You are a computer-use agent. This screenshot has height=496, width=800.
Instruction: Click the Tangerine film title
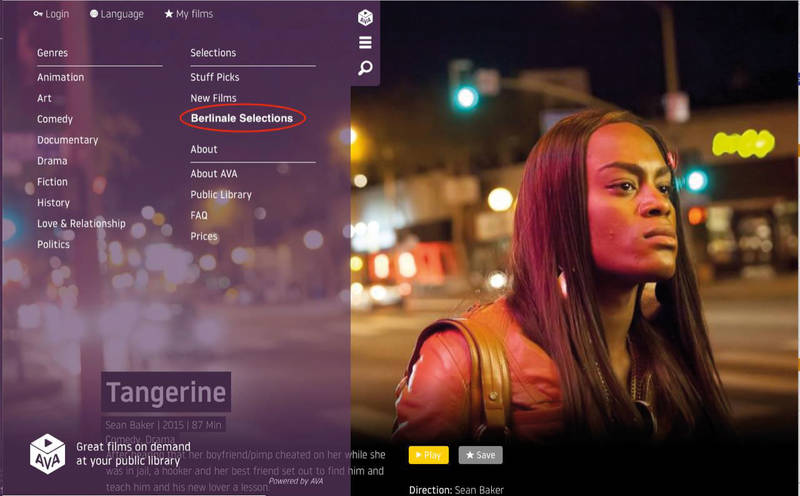166,392
